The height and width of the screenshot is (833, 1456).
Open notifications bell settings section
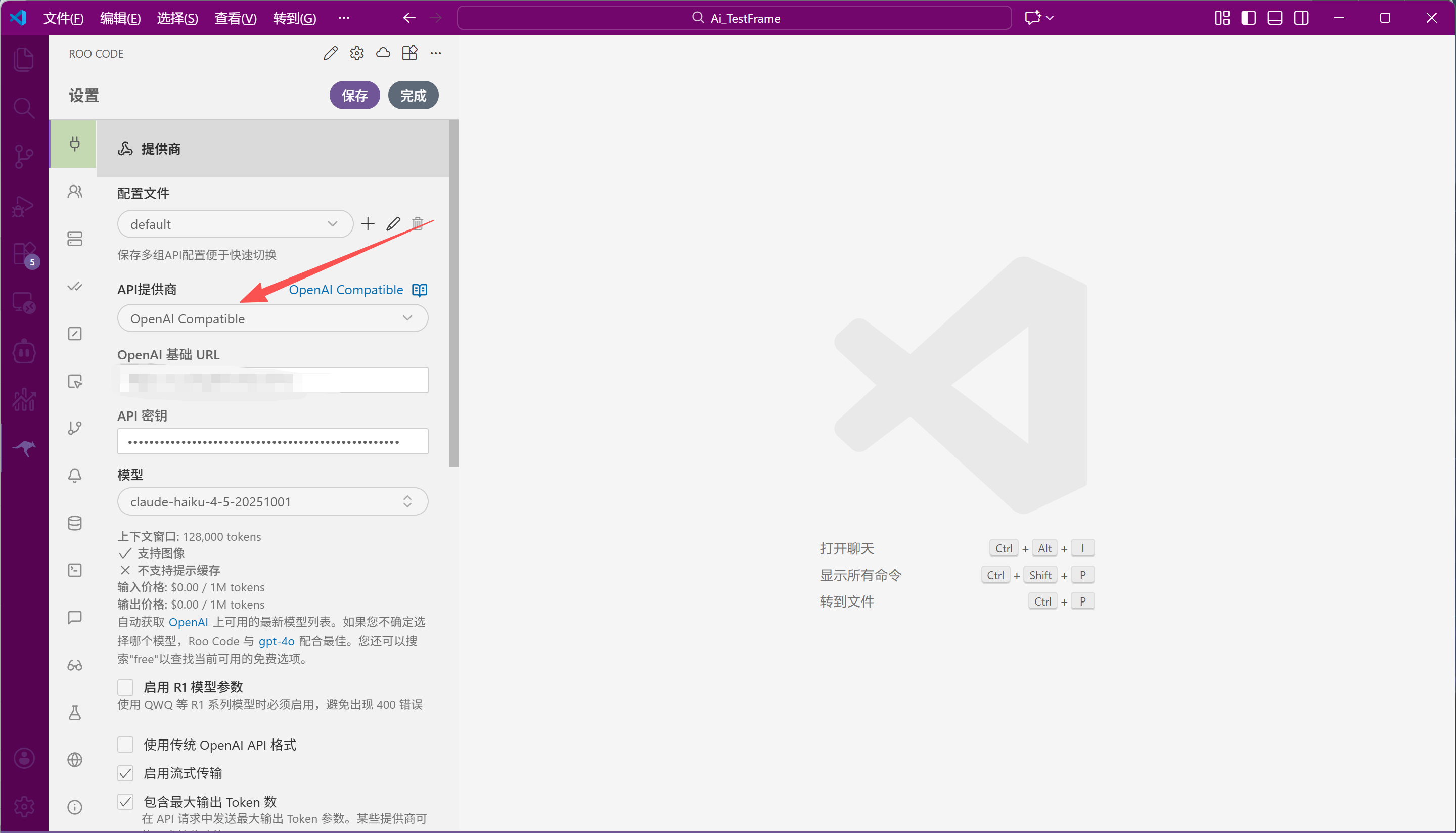(75, 476)
